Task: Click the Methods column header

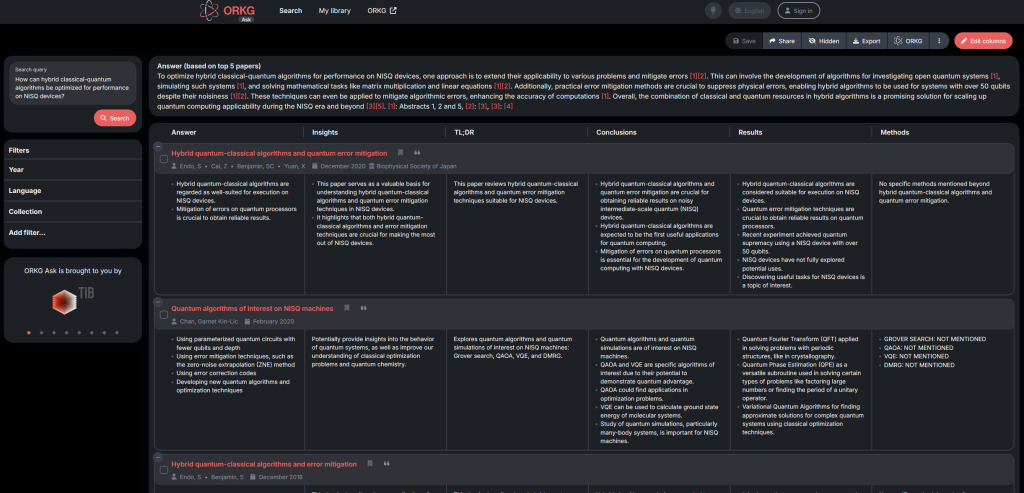Action: [894, 132]
